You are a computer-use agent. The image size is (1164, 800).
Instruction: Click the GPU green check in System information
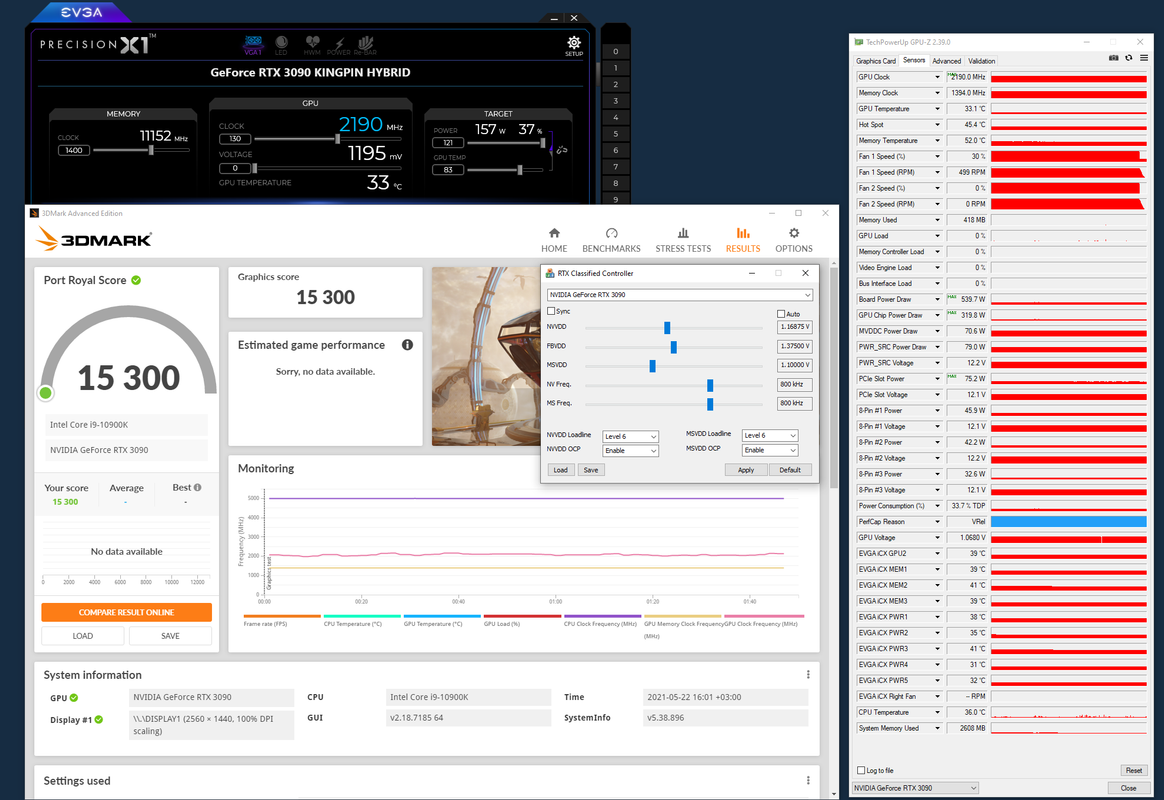point(74,698)
